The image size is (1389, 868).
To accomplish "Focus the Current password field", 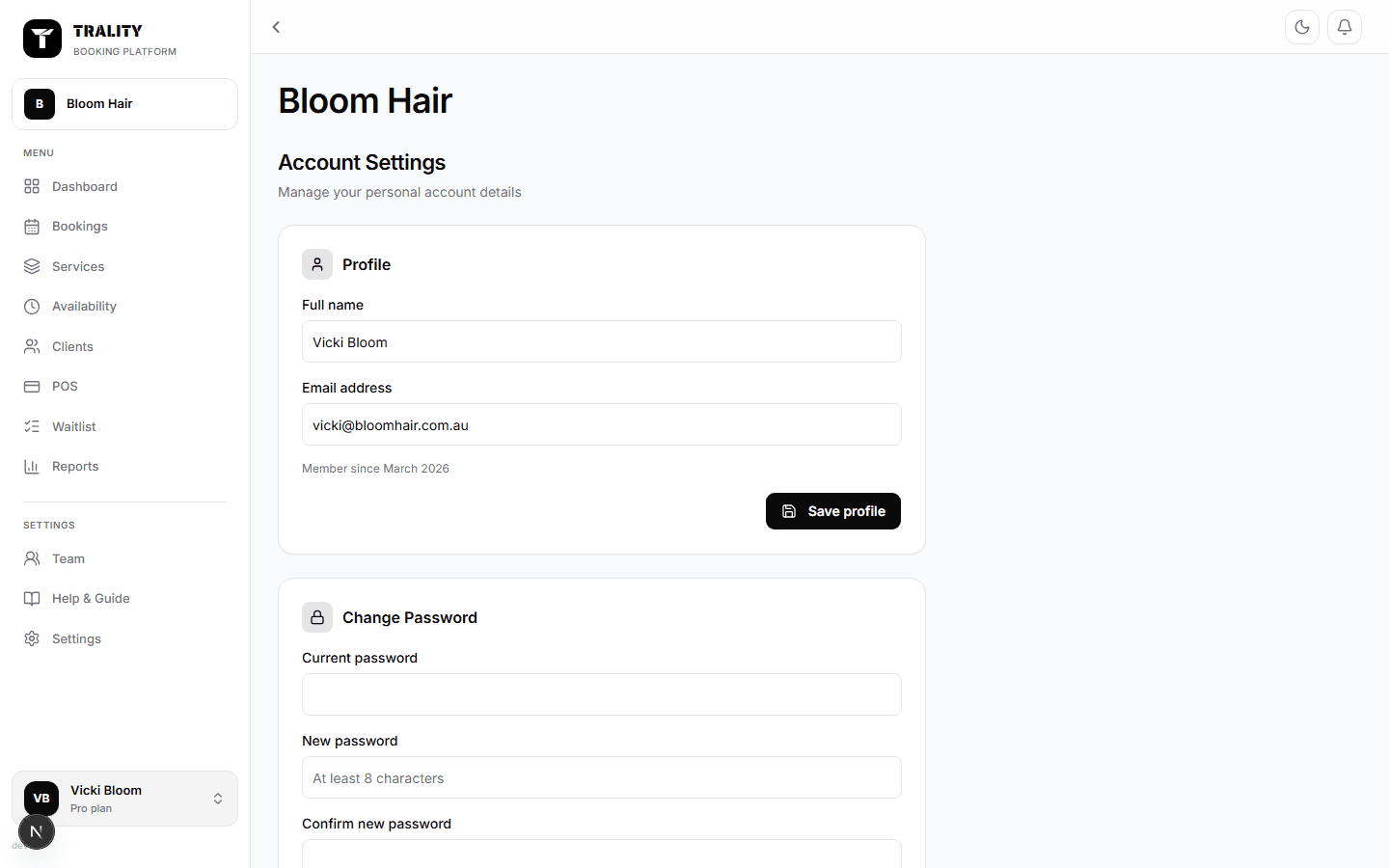I will [x=602, y=694].
